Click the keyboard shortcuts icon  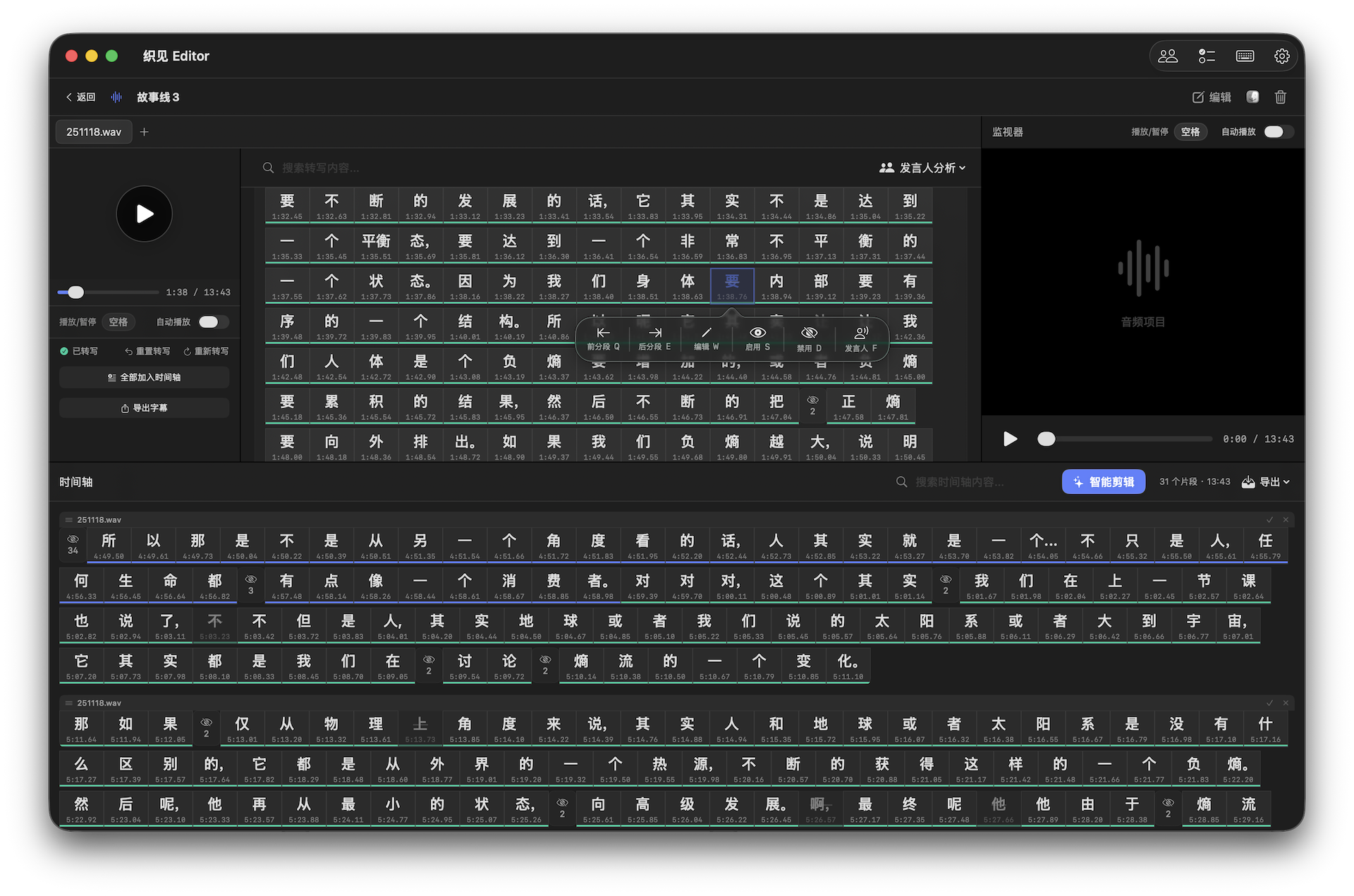[1245, 56]
